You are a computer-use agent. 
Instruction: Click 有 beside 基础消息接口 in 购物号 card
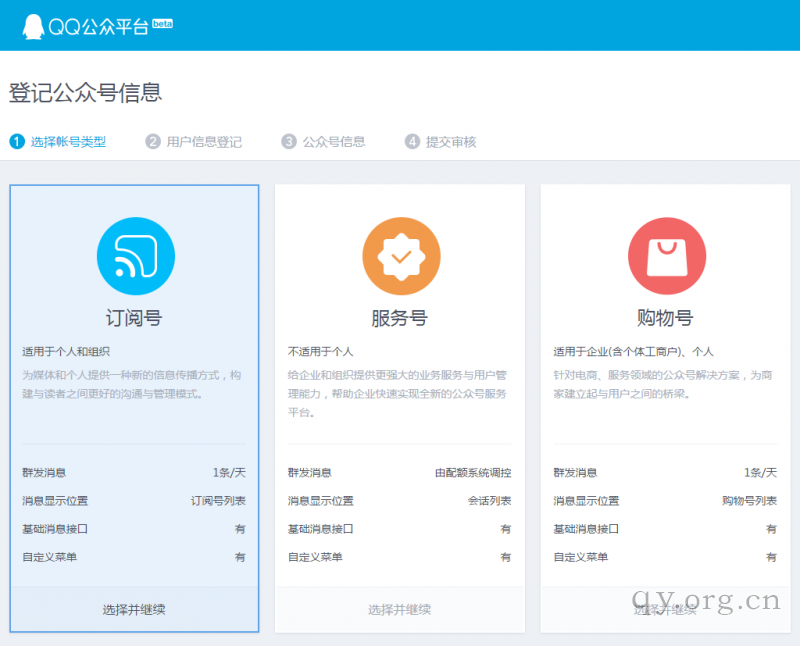pos(771,529)
